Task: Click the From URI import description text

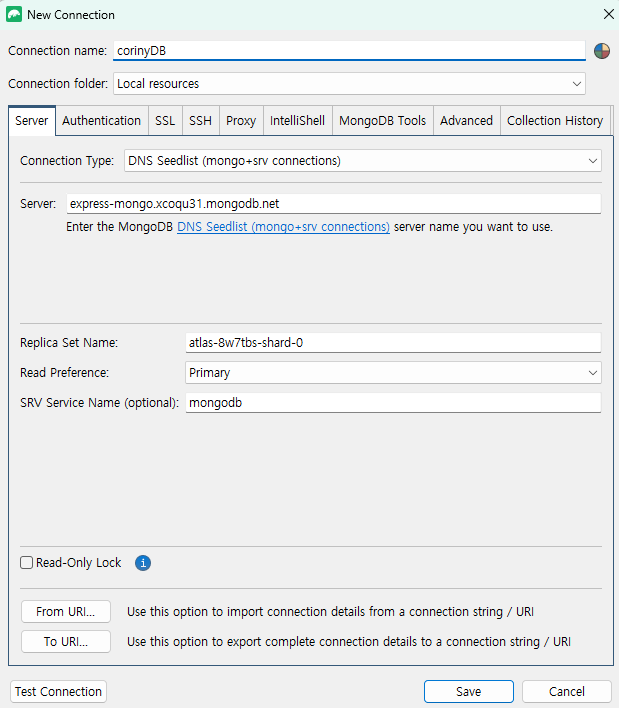Action: point(330,612)
